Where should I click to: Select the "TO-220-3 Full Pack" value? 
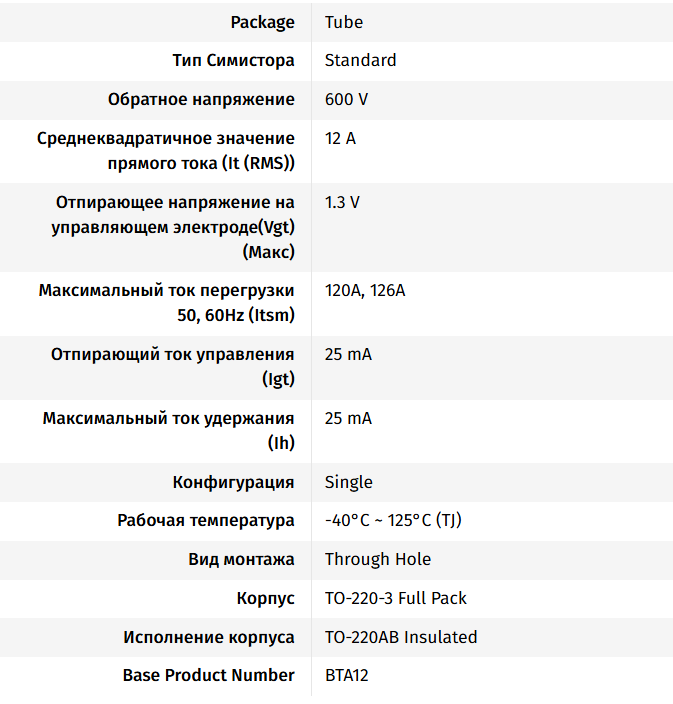tap(396, 598)
